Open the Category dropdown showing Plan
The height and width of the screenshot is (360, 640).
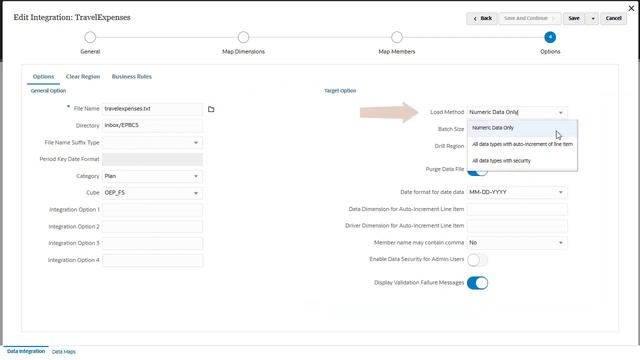tap(152, 176)
